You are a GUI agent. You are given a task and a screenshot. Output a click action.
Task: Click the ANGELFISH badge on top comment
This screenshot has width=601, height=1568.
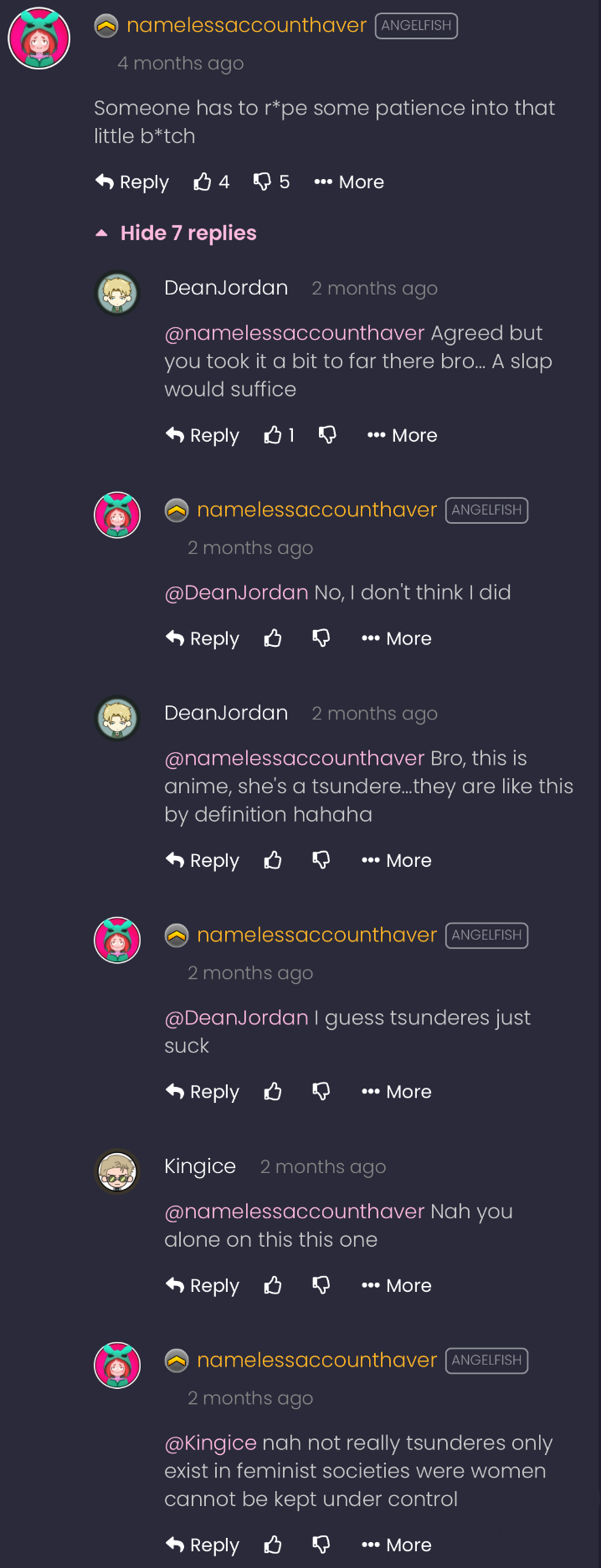pos(416,26)
